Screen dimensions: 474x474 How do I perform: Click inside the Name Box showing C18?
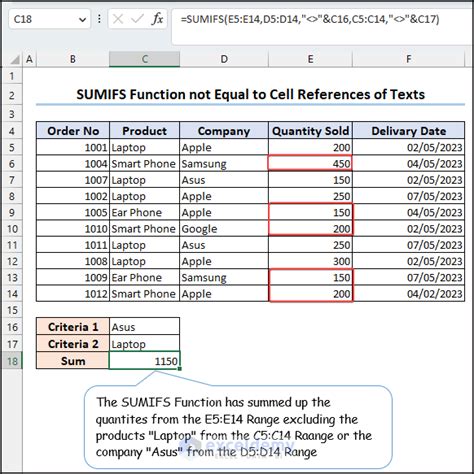click(43, 19)
